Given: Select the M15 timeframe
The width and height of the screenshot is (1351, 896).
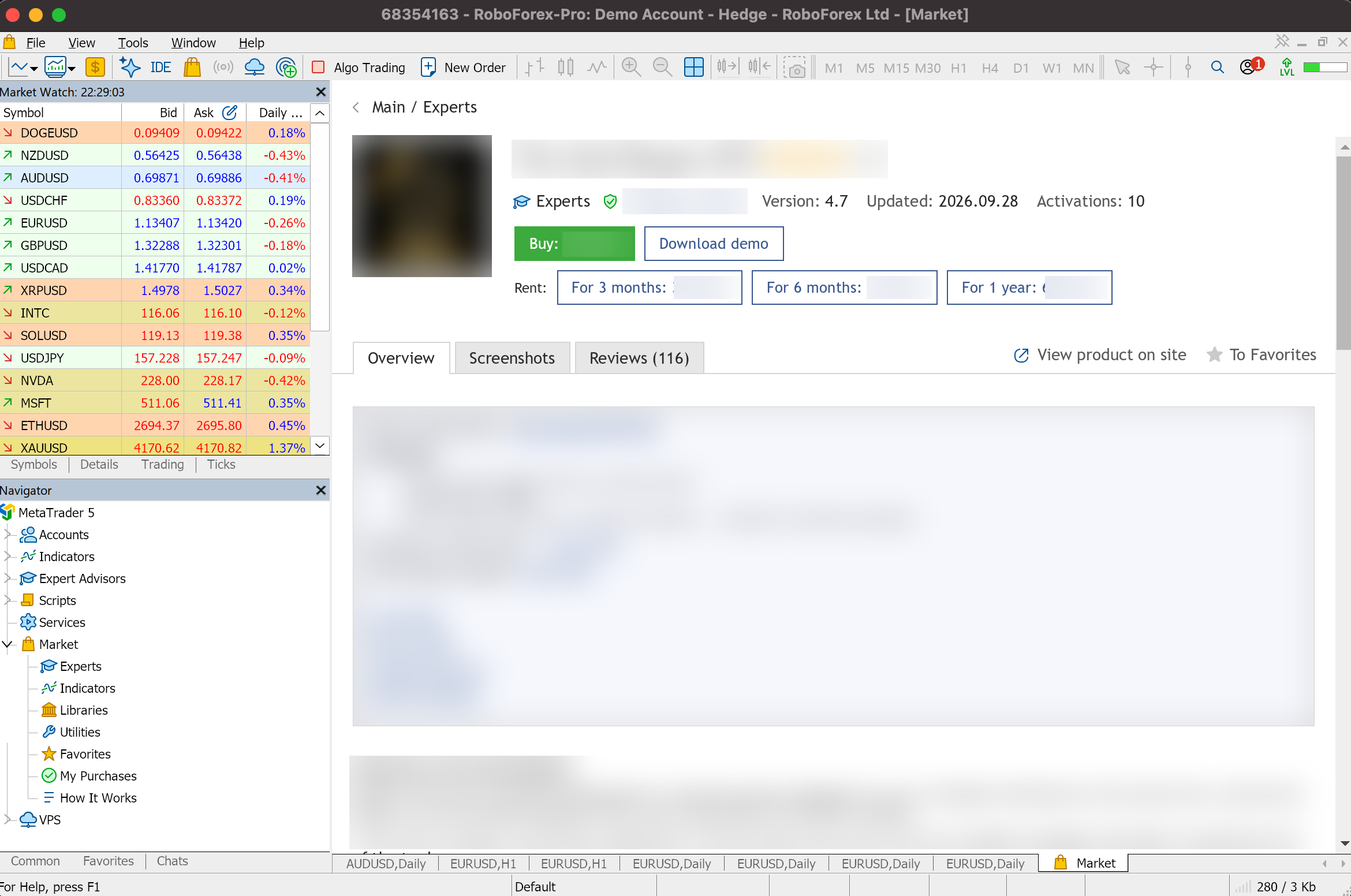Looking at the screenshot, I should tap(896, 68).
